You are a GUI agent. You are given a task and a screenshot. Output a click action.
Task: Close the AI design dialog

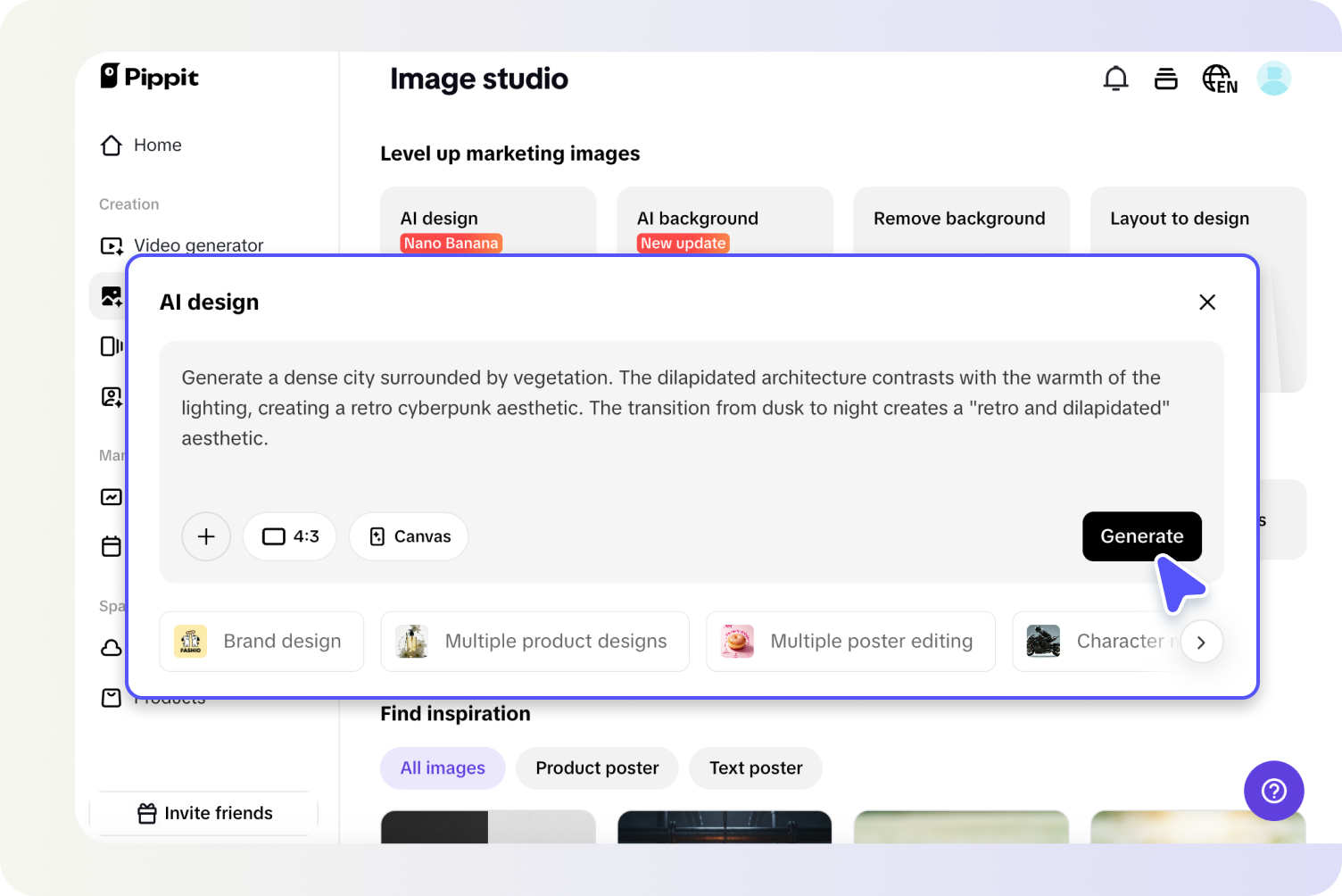coord(1207,302)
